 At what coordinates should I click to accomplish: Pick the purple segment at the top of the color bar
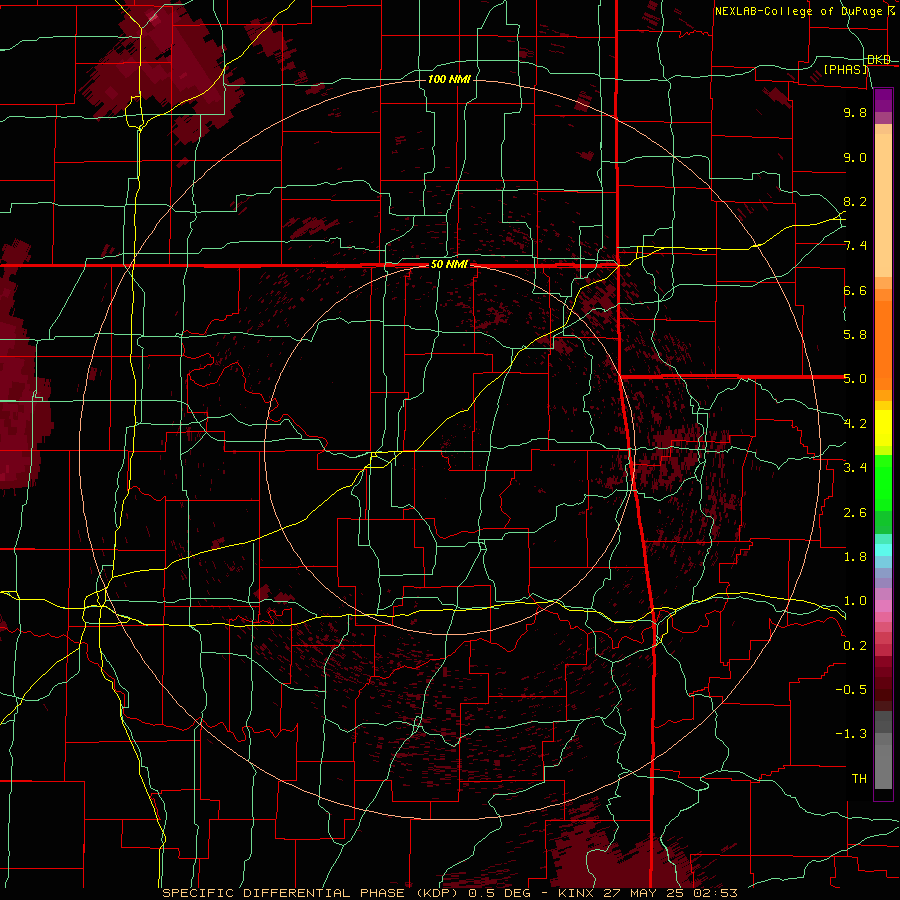[x=883, y=100]
